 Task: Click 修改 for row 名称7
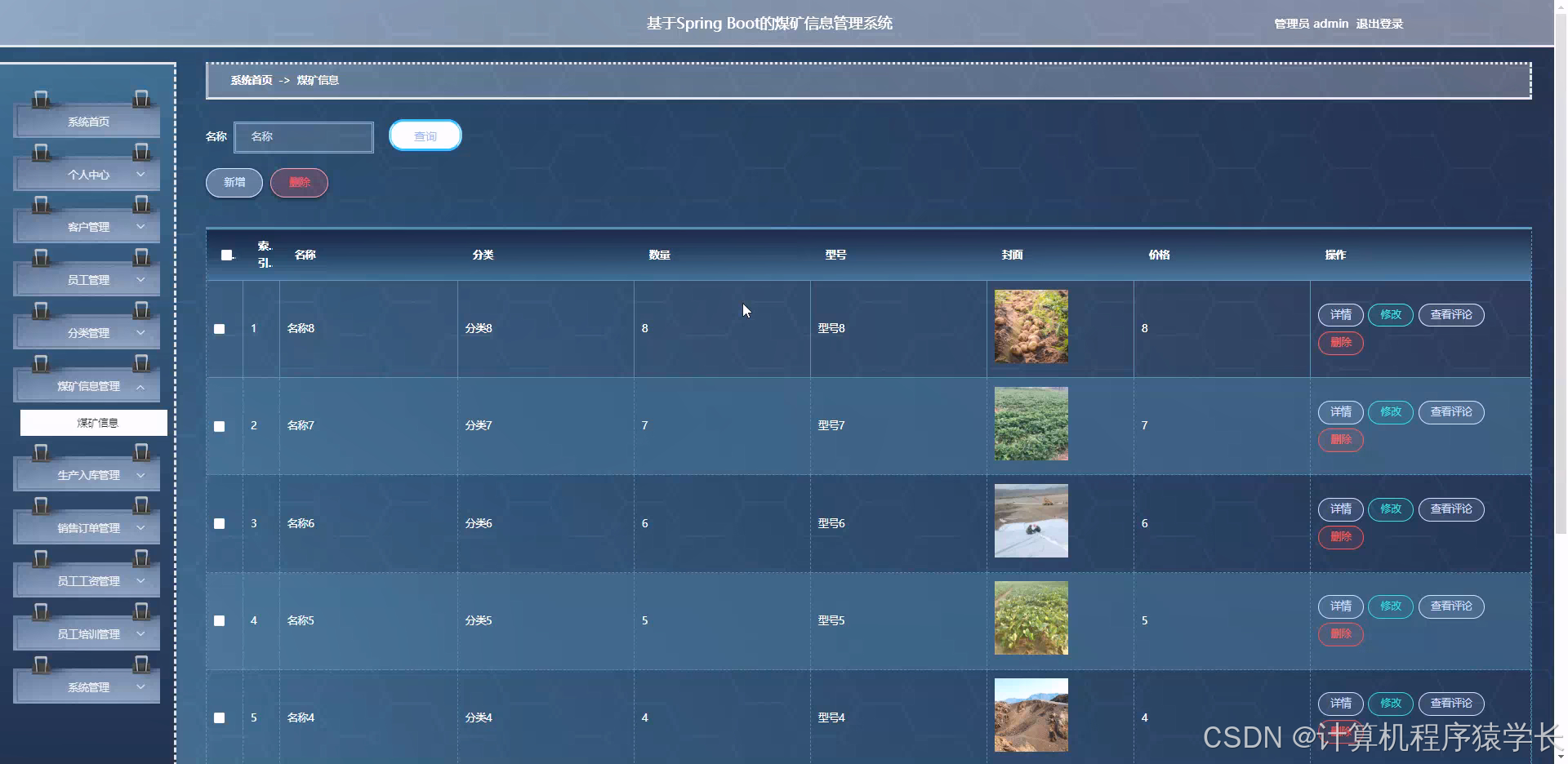coord(1391,412)
